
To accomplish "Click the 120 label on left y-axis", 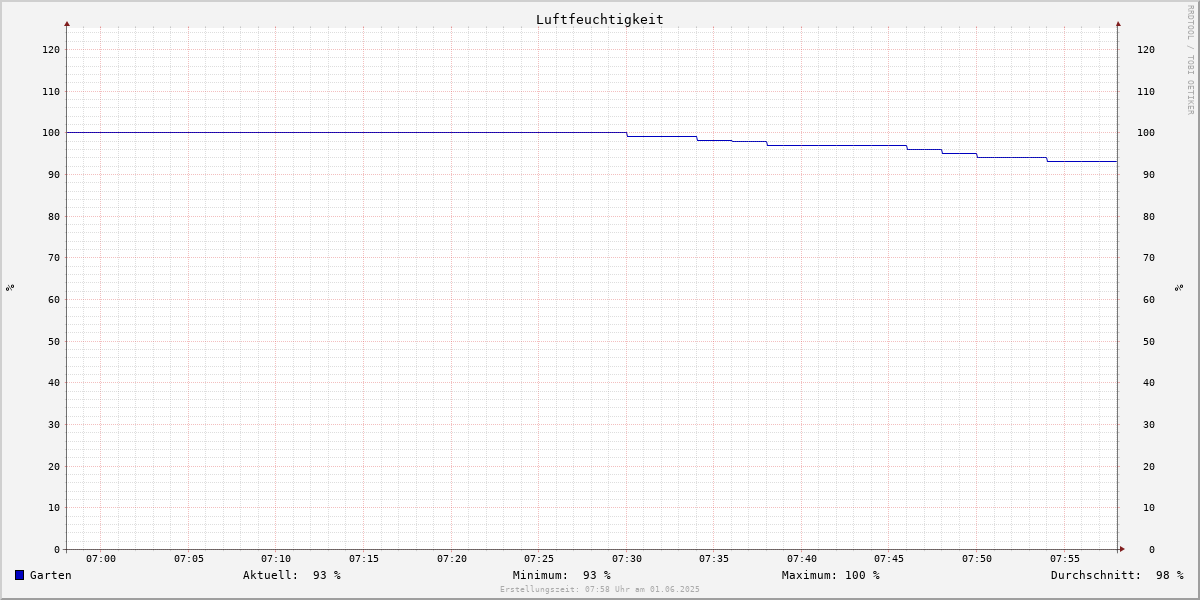I will tap(51, 49).
